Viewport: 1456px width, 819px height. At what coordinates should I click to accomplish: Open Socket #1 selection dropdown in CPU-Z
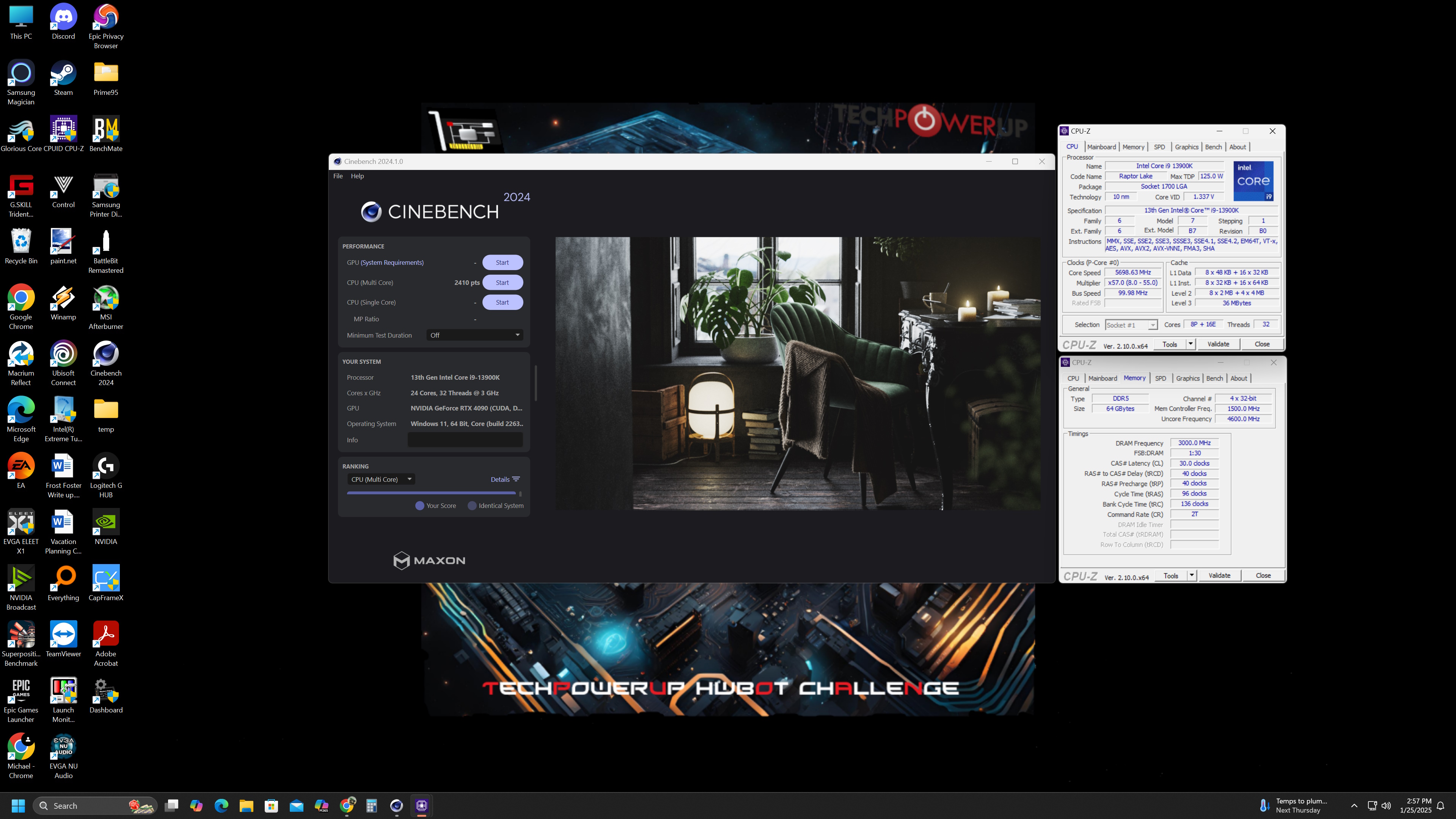click(1132, 325)
